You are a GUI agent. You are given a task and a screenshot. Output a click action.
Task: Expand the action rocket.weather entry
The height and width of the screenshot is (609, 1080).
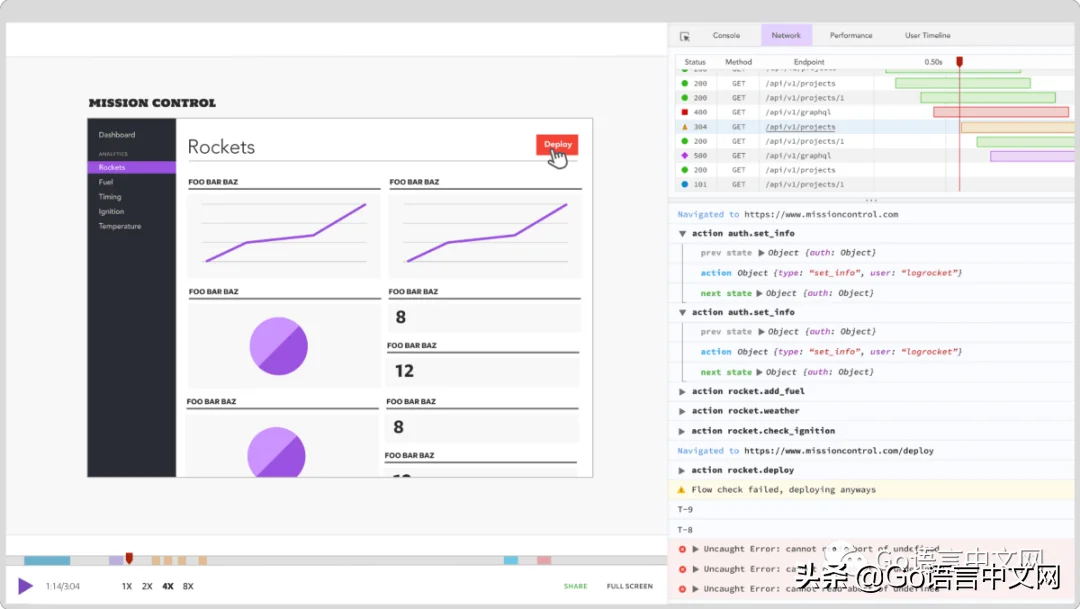coord(682,411)
